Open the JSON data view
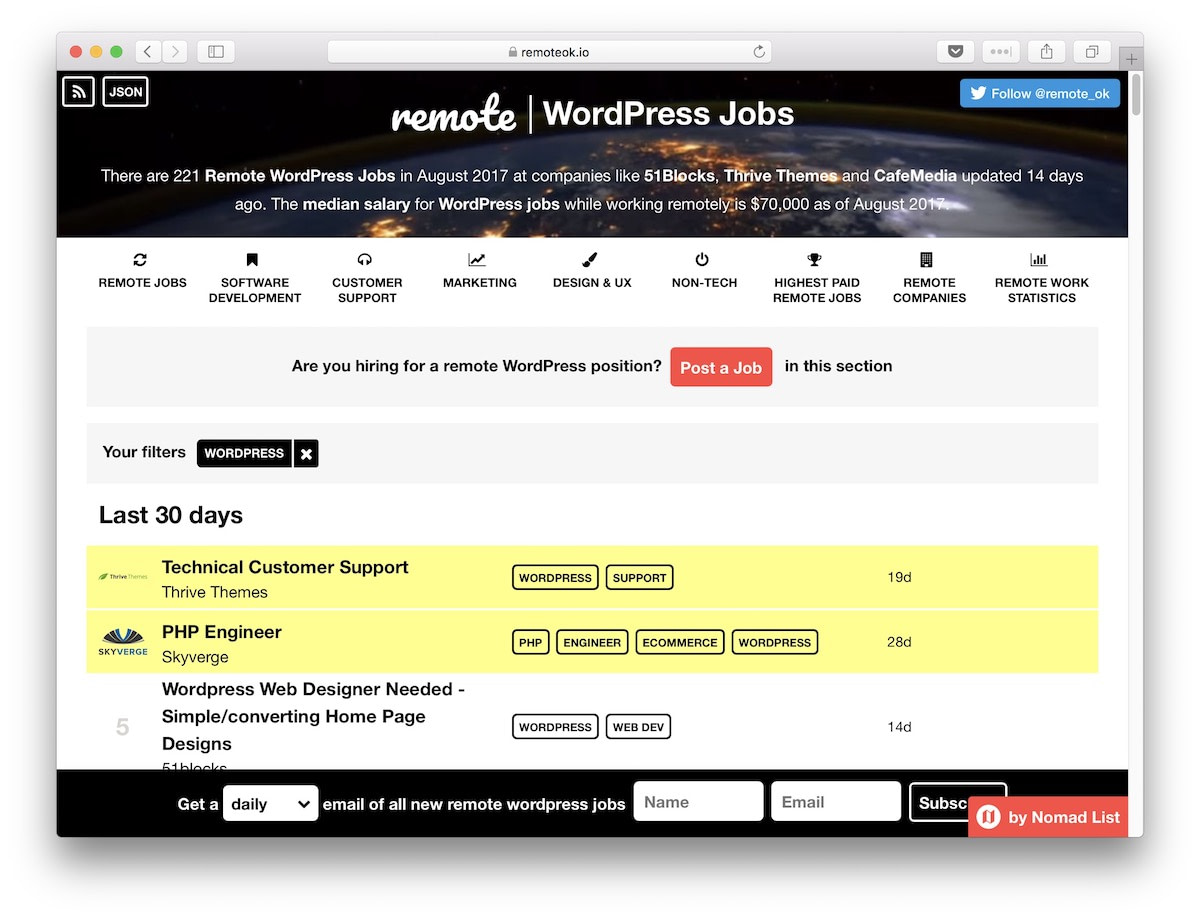Viewport: 1200px width, 918px height. click(125, 91)
